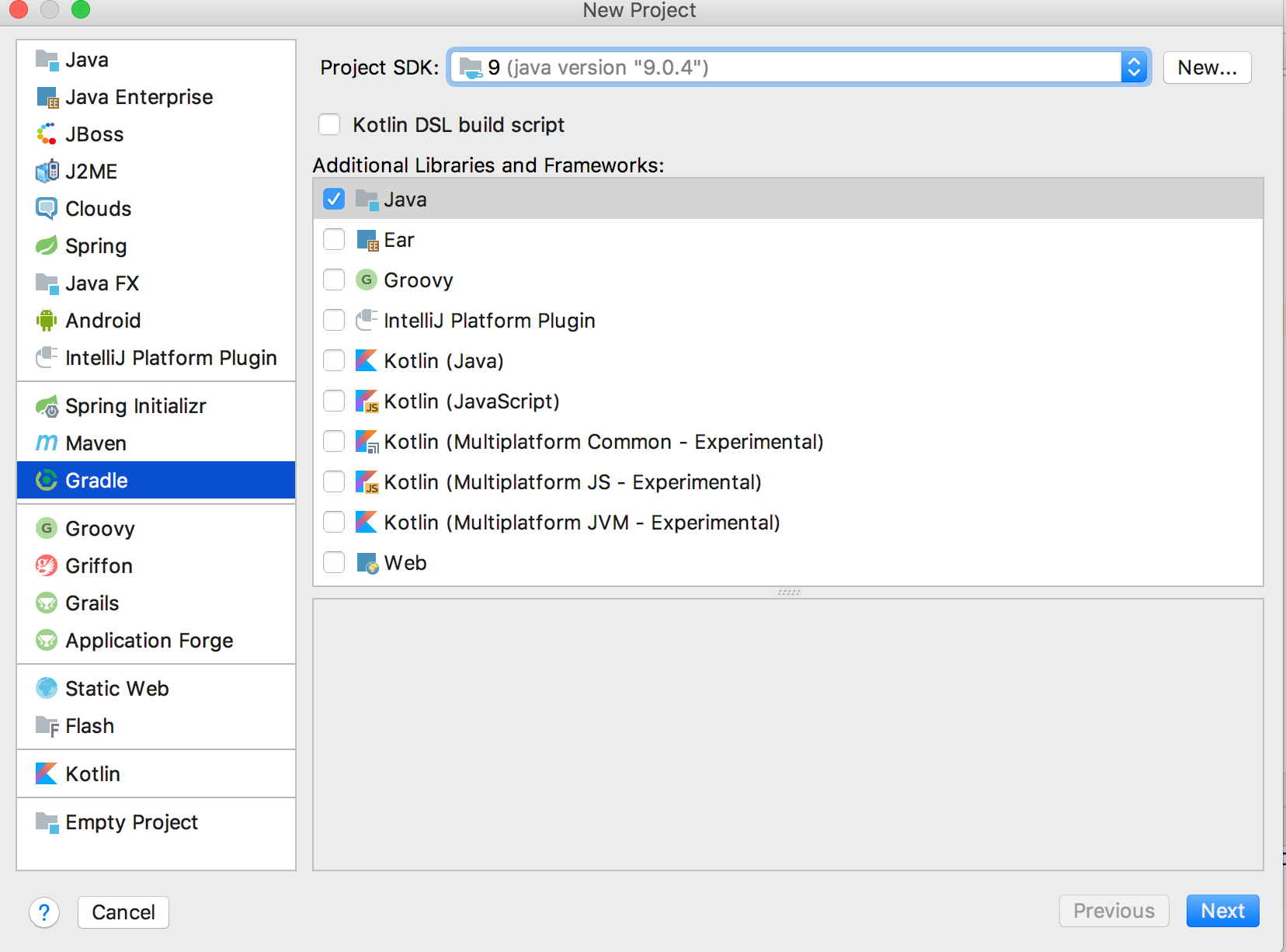Pick the Java FX icon

click(47, 283)
